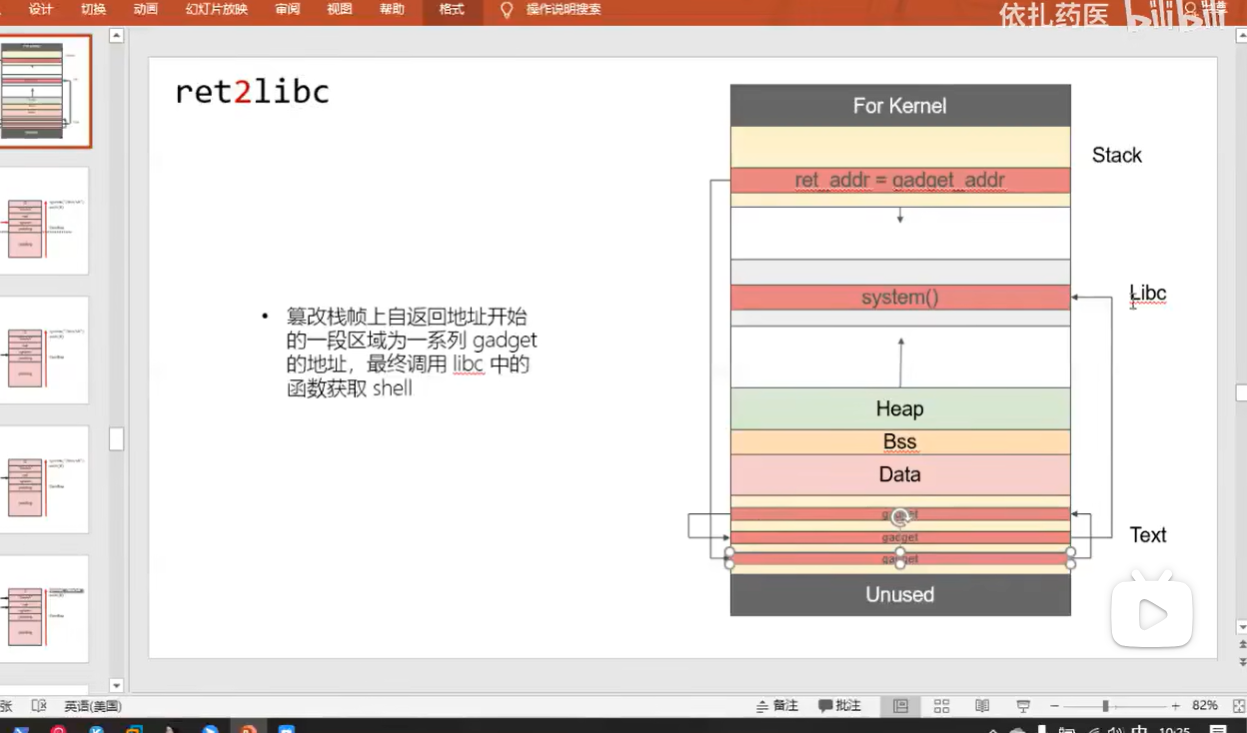This screenshot has width=1247, height=733.
Task: Click the bilibili play button overlay
Action: coord(1151,614)
